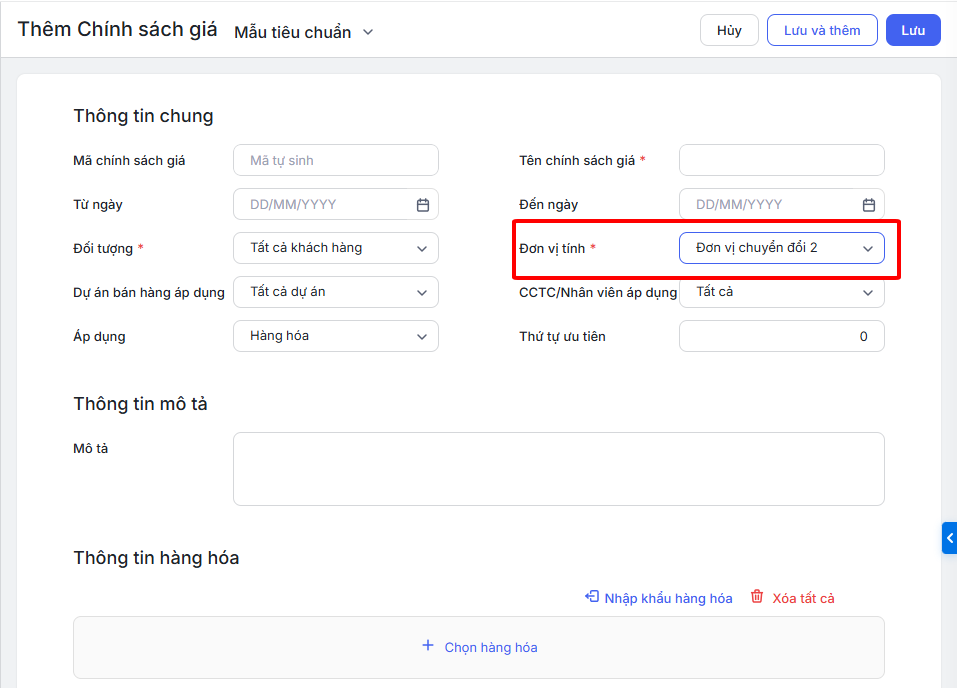Click the trash icon beside Xóa tất cả
The width and height of the screenshot is (957, 688).
(757, 596)
